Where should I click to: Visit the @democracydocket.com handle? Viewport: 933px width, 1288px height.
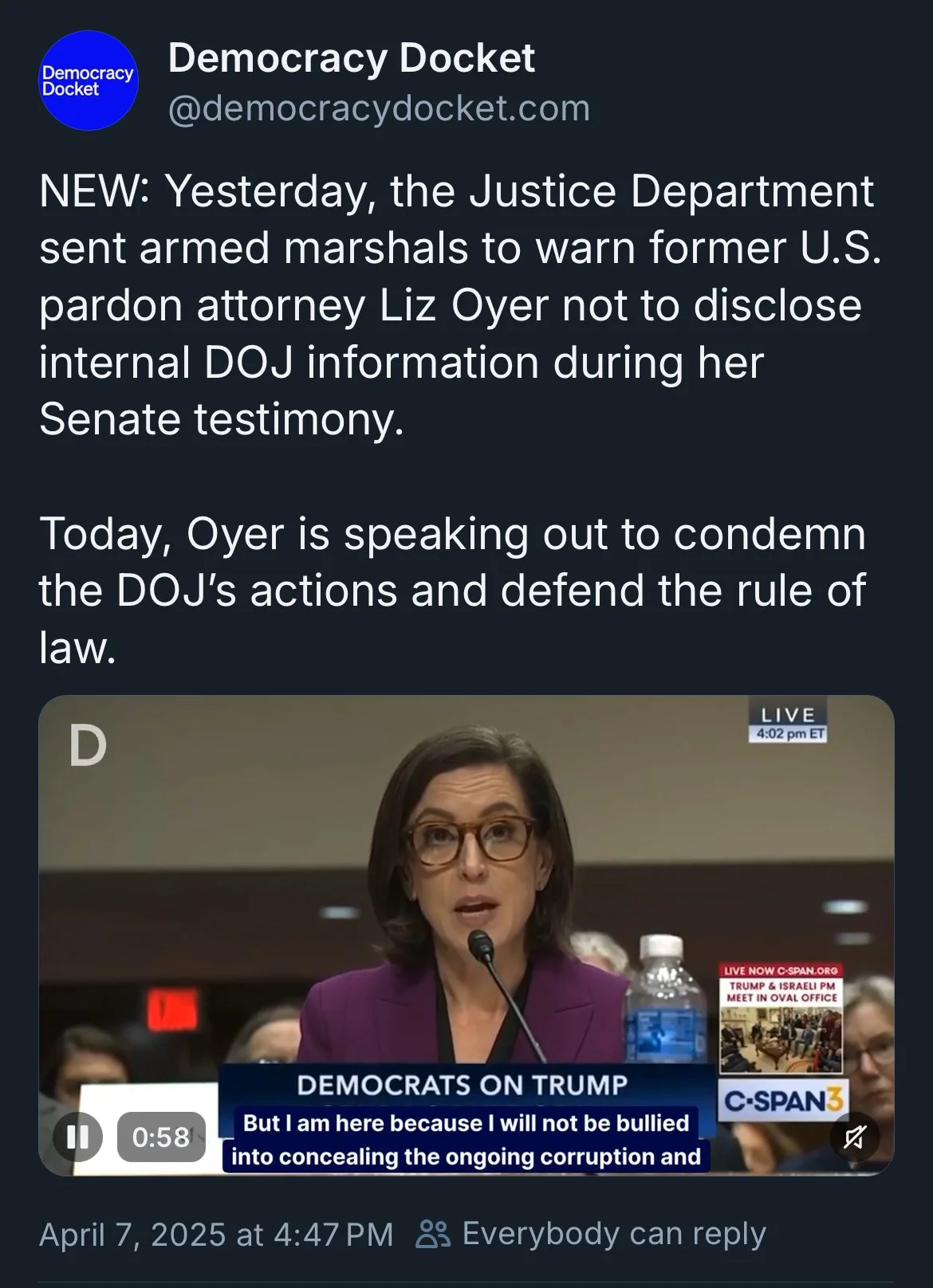[379, 108]
